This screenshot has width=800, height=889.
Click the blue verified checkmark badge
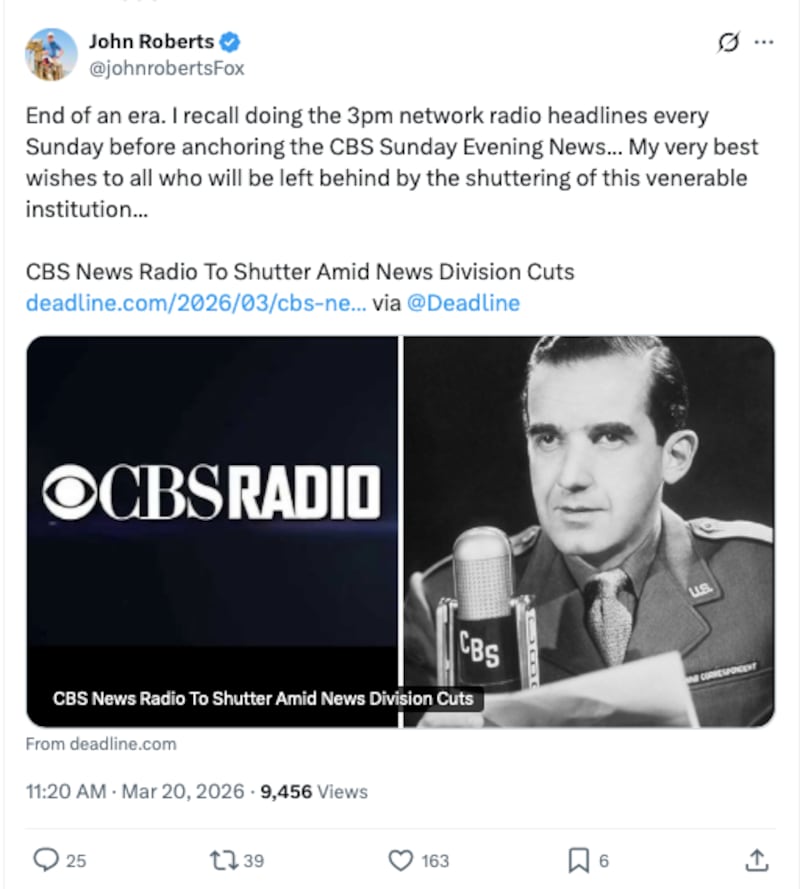pyautogui.click(x=230, y=42)
